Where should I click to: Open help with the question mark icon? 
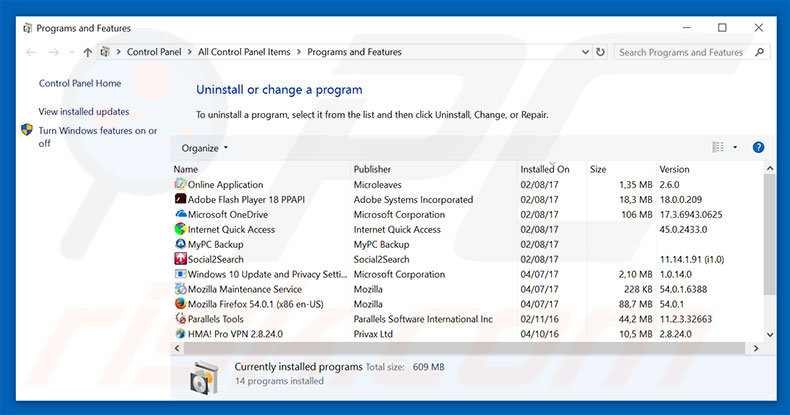[x=758, y=147]
